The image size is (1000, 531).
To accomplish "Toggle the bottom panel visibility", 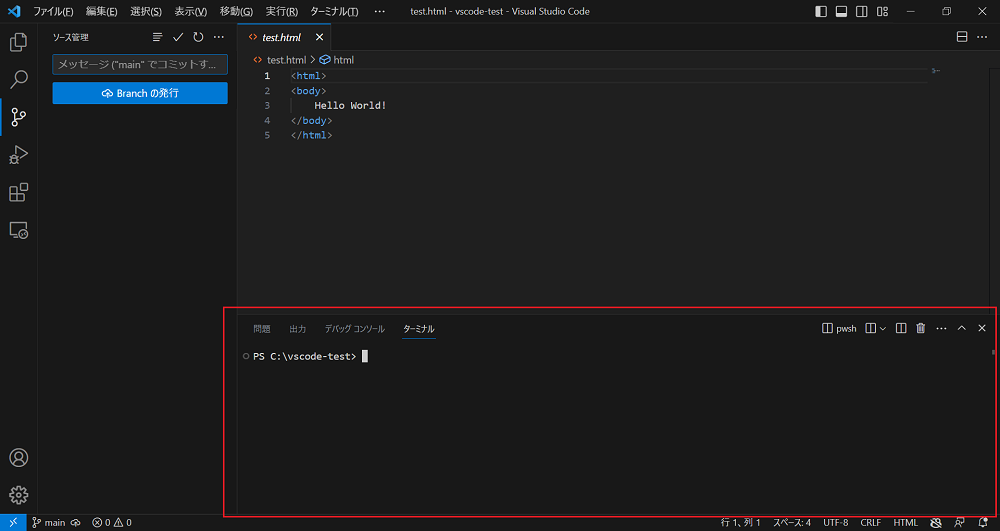I will [x=842, y=12].
